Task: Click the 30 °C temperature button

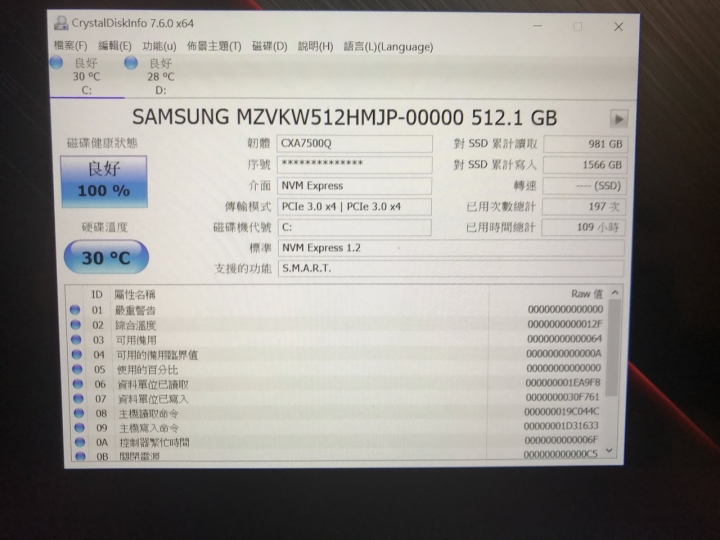Action: [x=106, y=257]
